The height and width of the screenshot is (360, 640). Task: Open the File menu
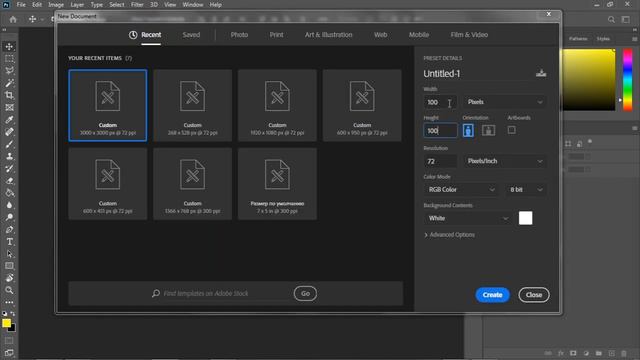21,5
